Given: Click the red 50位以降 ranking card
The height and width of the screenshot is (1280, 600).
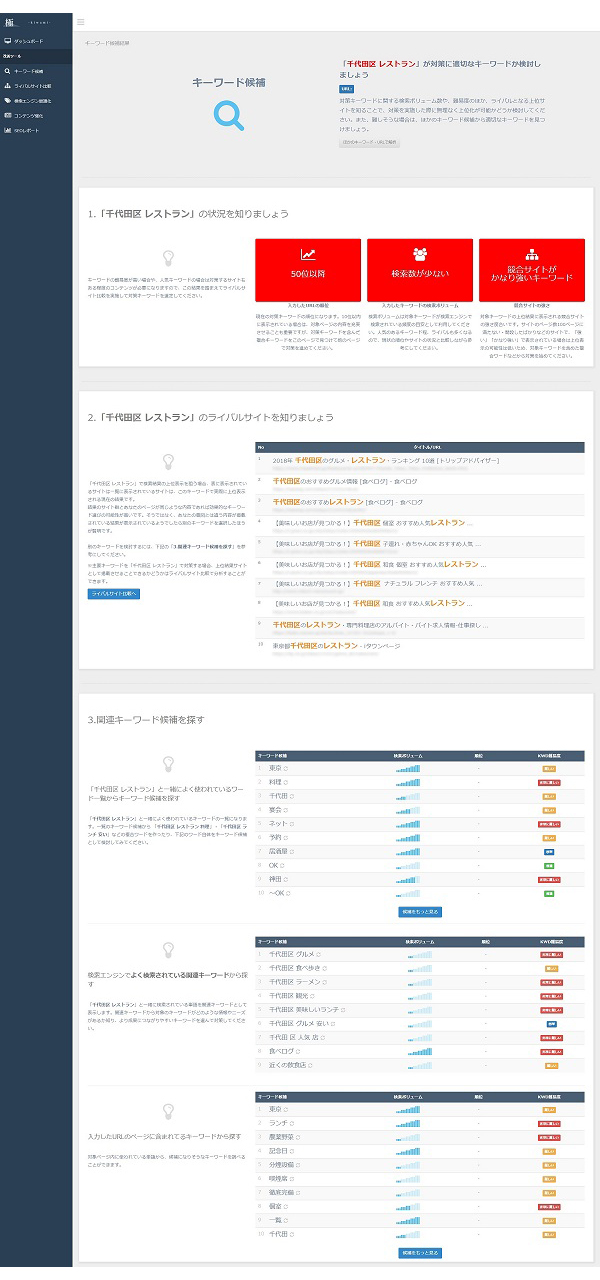Looking at the screenshot, I should point(307,267).
